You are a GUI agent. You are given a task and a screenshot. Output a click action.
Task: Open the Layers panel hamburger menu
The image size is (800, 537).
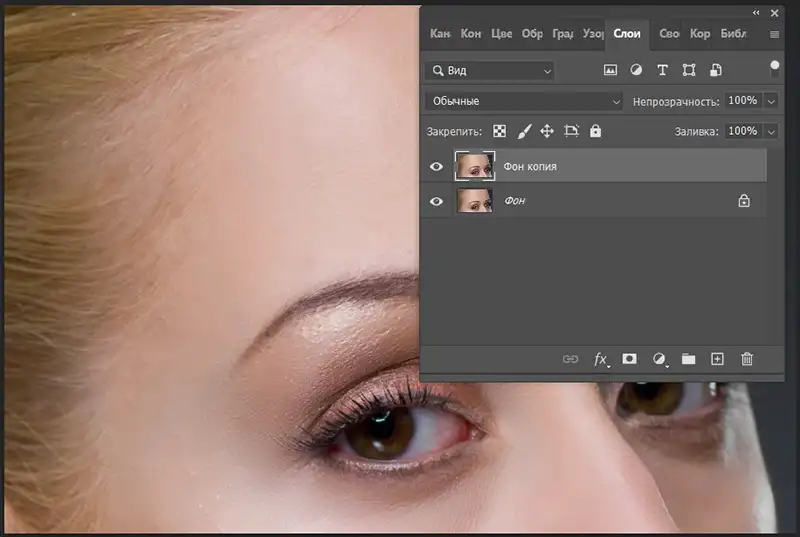click(x=774, y=34)
